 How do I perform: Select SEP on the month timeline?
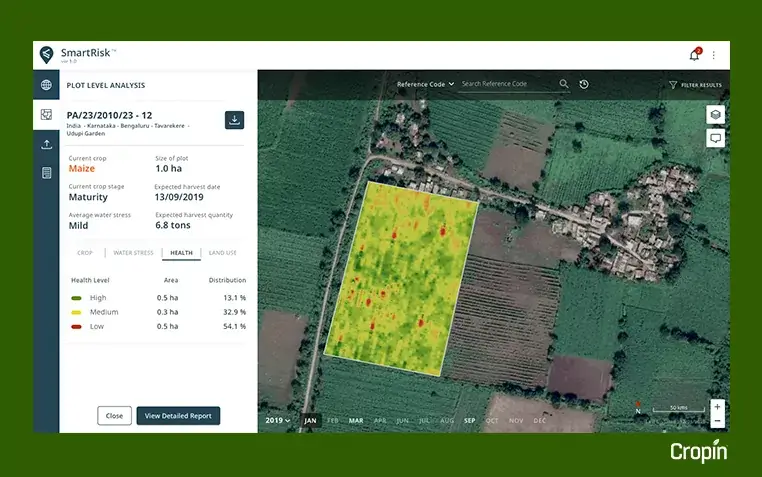[x=469, y=421]
